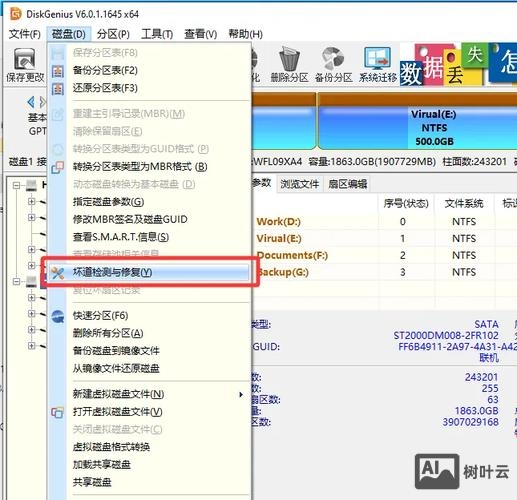The image size is (517, 500).
Task: Open the 帮助(H) menu
Action: pos(245,34)
